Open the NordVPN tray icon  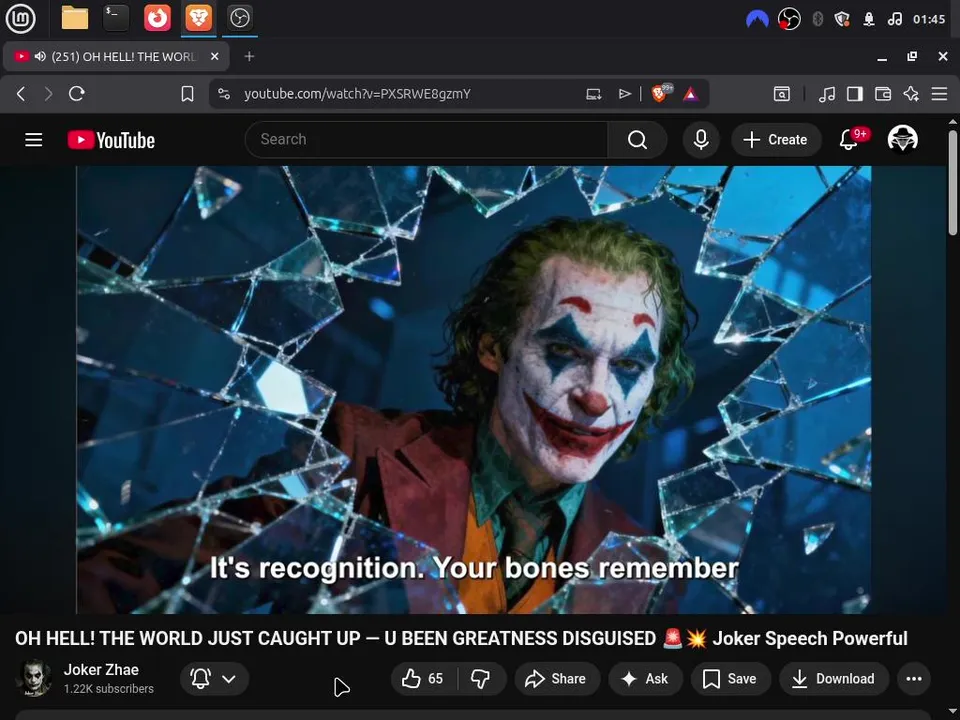pos(757,20)
